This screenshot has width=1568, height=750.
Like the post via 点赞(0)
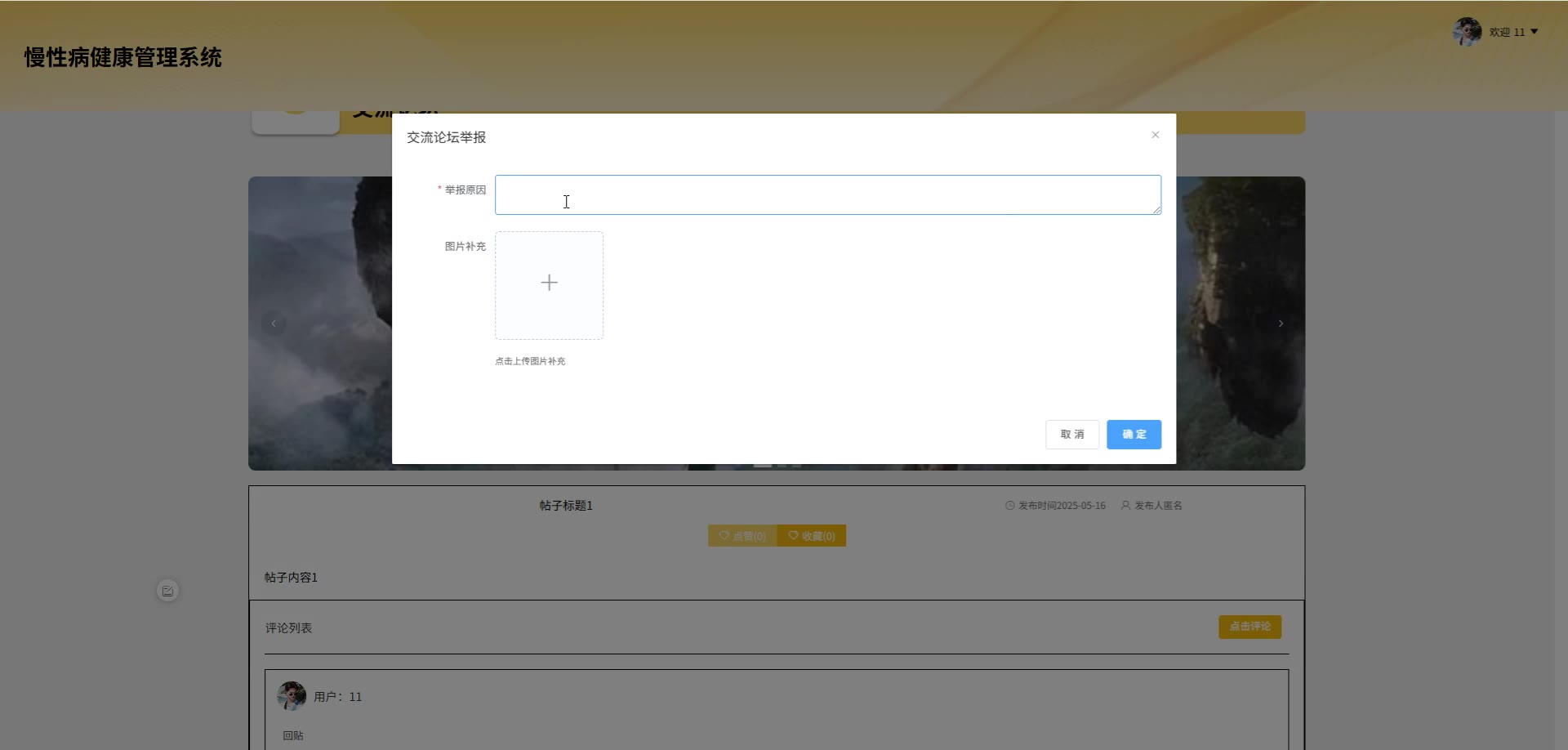click(742, 536)
